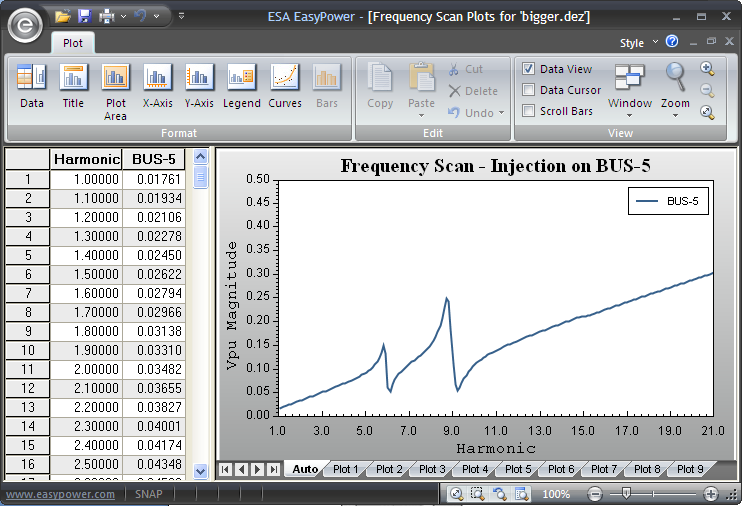Click the Legend icon
The height and width of the screenshot is (506, 742).
point(241,86)
